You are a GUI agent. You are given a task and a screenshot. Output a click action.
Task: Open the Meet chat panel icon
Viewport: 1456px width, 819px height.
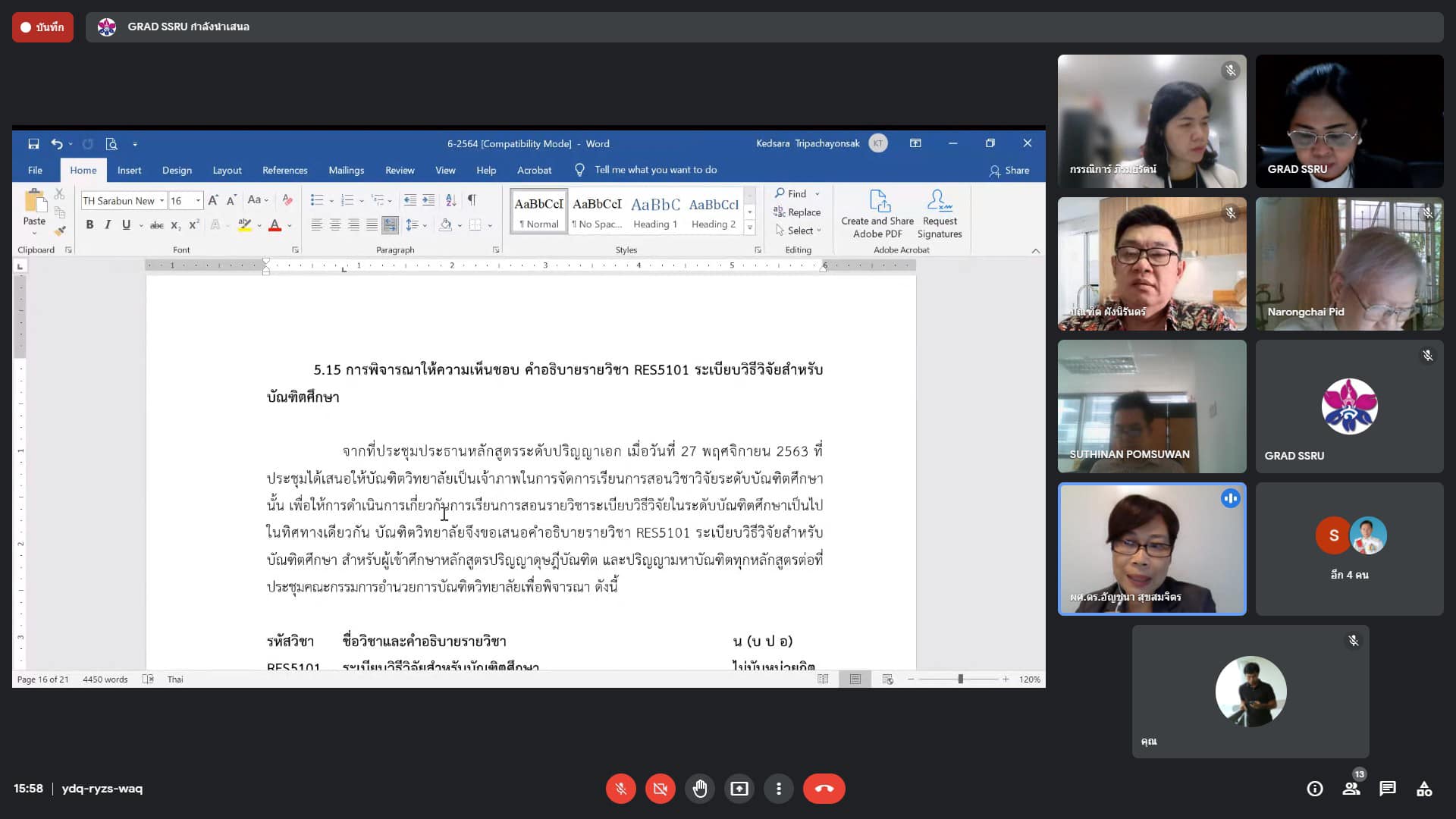click(1388, 789)
